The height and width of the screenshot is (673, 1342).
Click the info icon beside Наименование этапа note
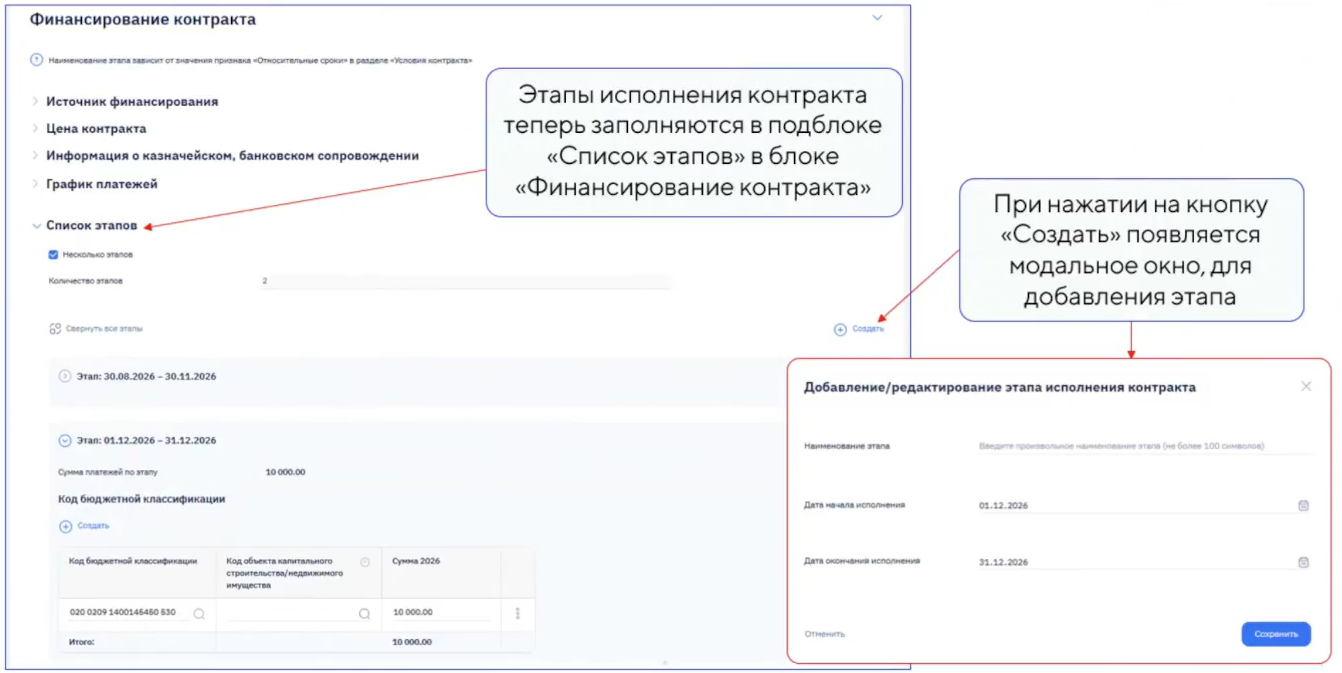[x=37, y=60]
